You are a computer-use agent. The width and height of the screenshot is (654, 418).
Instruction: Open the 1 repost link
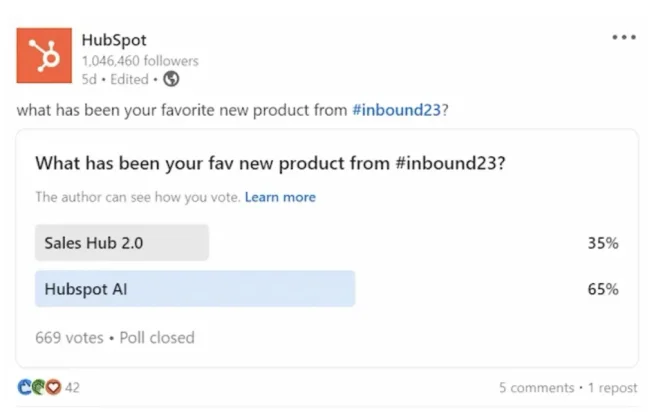click(x=612, y=388)
